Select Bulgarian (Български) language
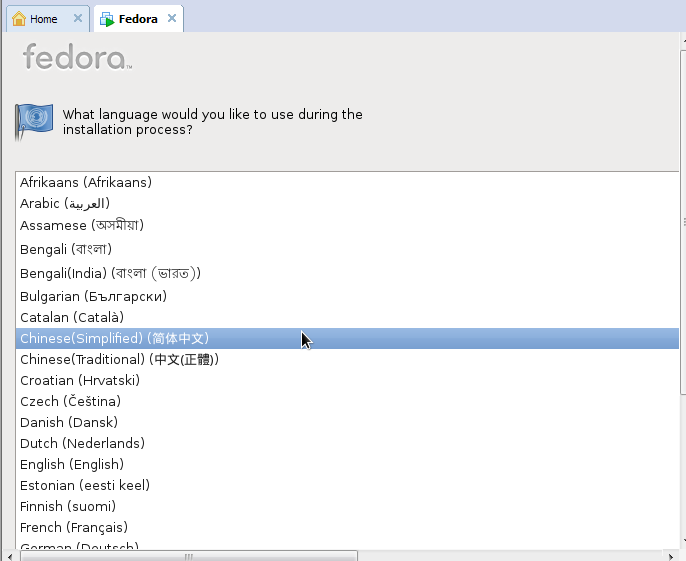Screen dimensions: 686x561 point(347,296)
